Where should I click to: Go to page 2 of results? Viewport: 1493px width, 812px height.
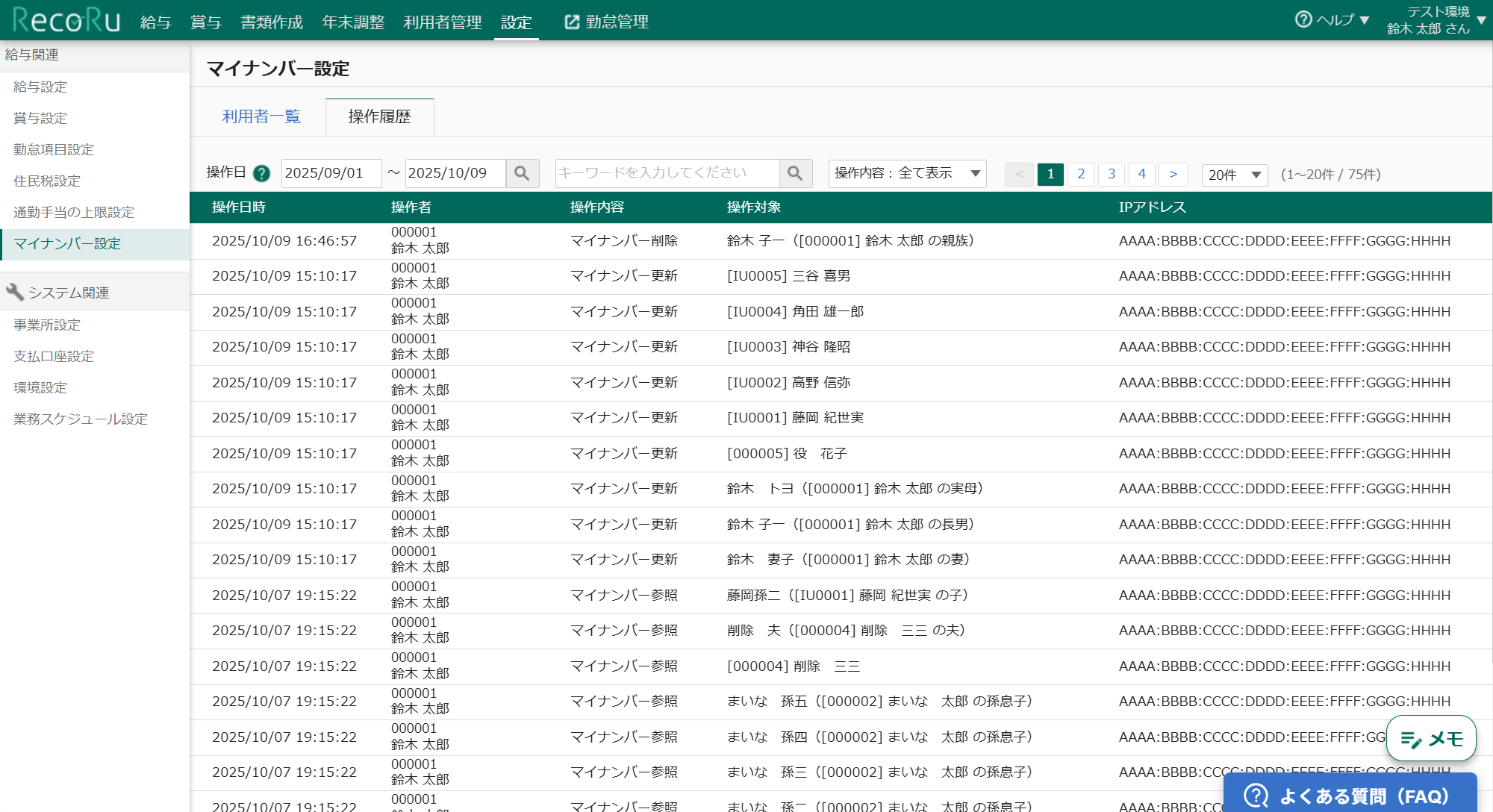tap(1080, 174)
